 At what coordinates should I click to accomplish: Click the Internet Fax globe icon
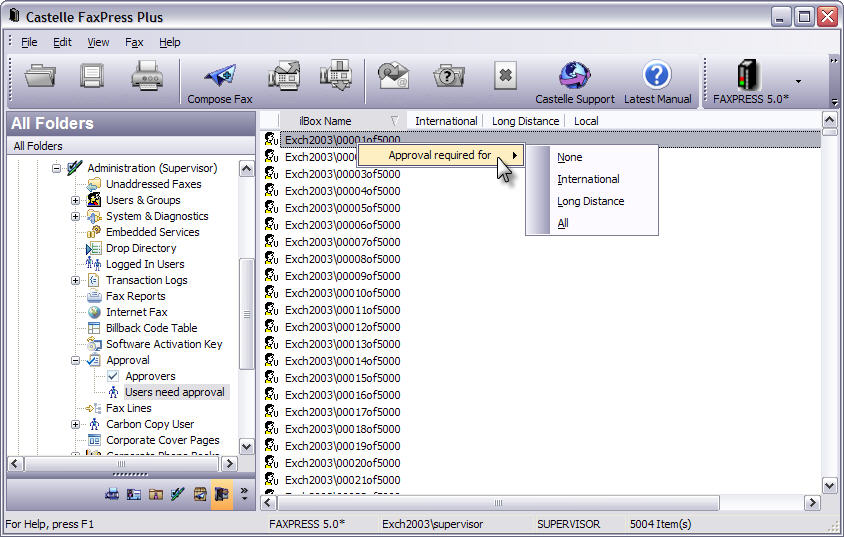coord(94,312)
